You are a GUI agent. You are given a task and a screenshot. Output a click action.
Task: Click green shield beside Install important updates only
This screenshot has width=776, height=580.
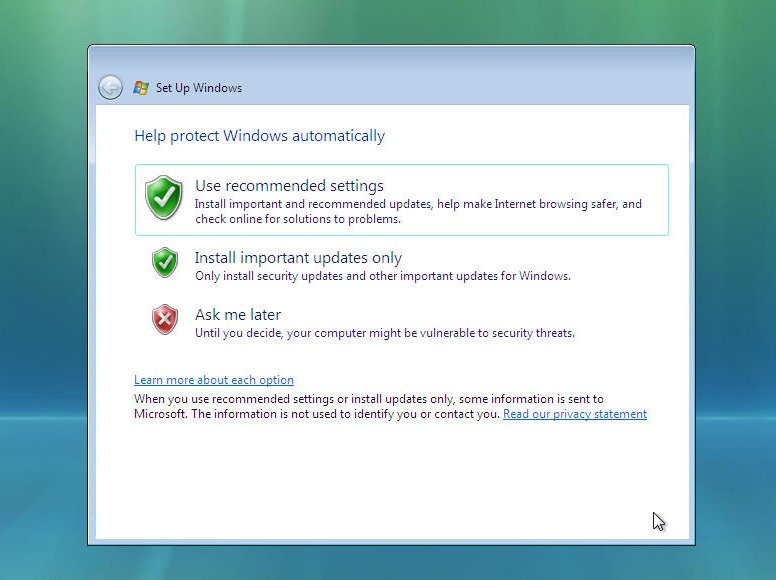tap(165, 263)
